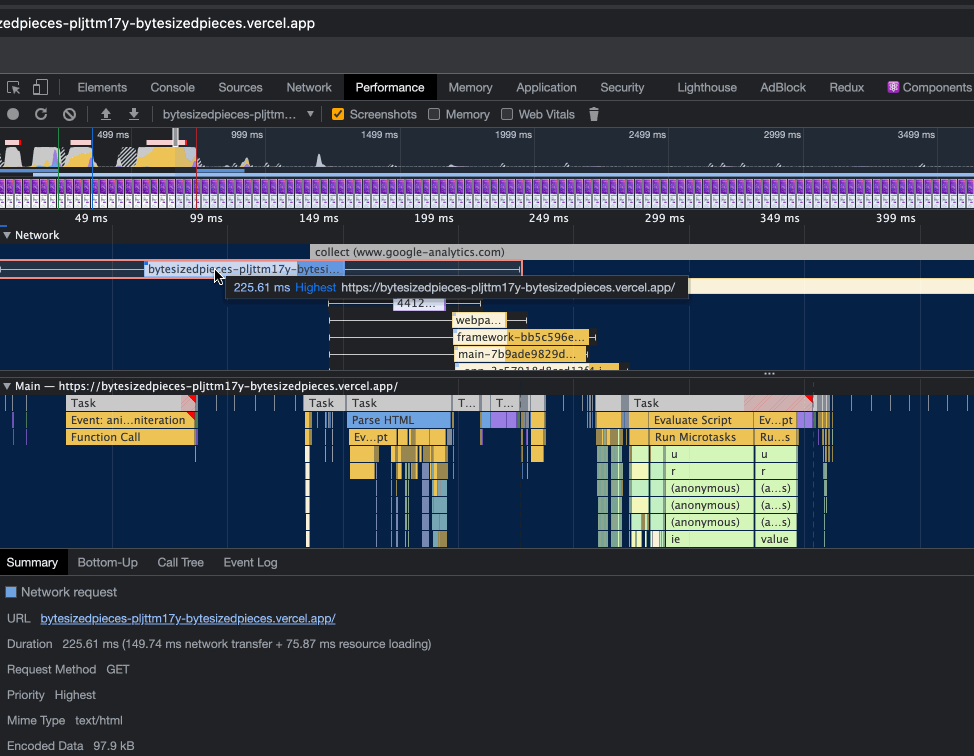Click the clear recordings icon

[69, 114]
